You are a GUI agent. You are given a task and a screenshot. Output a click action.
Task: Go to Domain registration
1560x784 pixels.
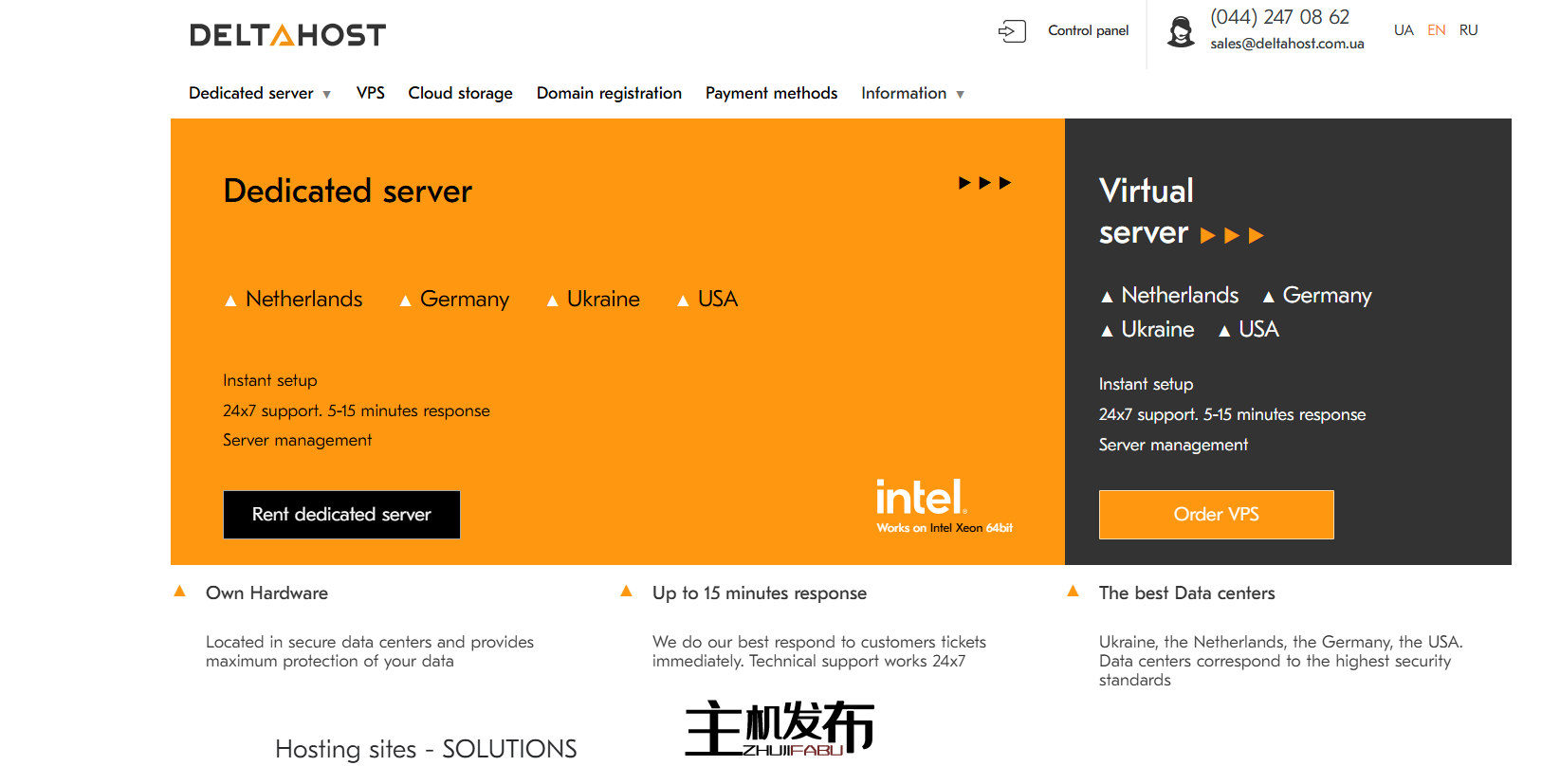coord(609,93)
